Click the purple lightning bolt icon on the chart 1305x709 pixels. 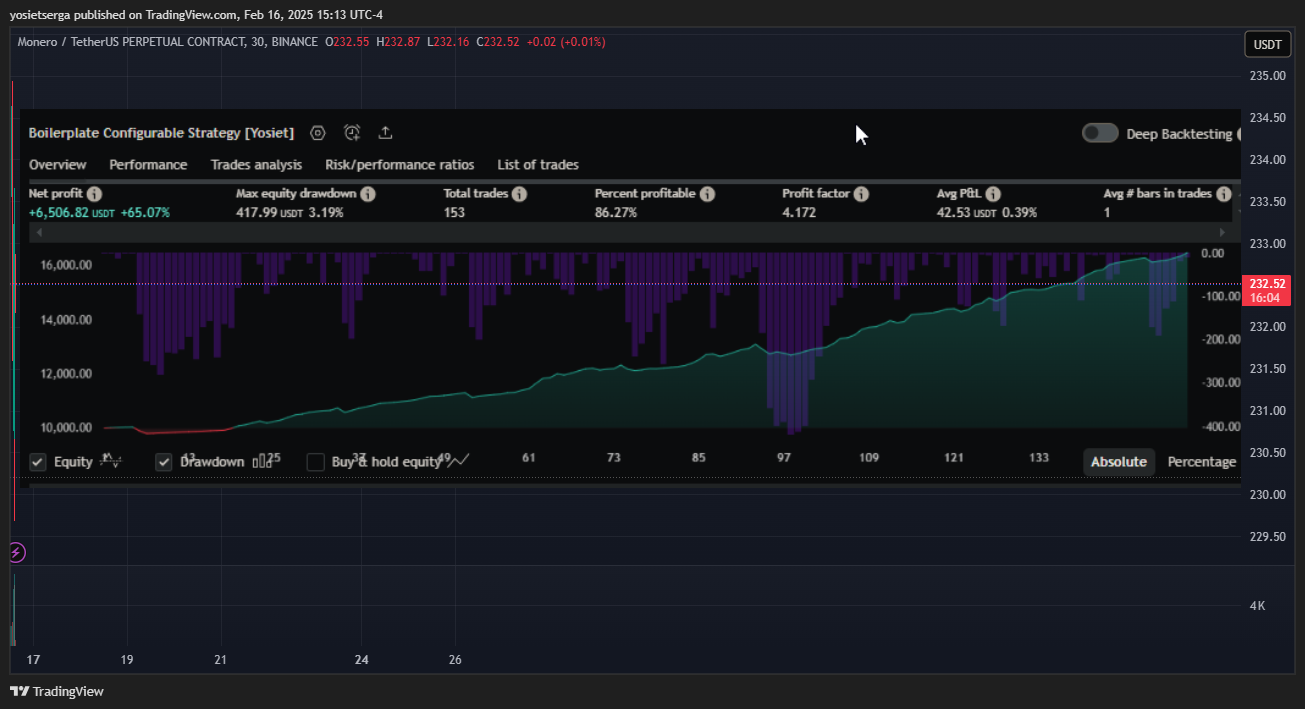pos(17,552)
